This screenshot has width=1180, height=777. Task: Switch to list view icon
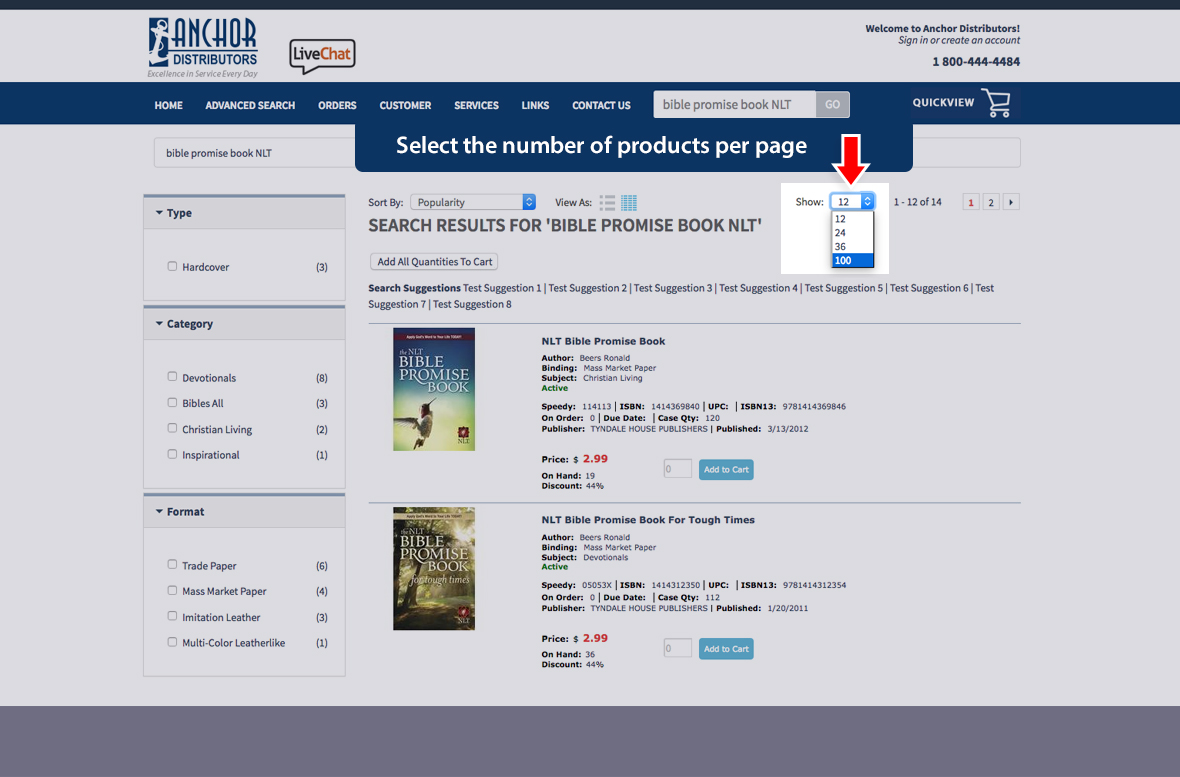[607, 203]
